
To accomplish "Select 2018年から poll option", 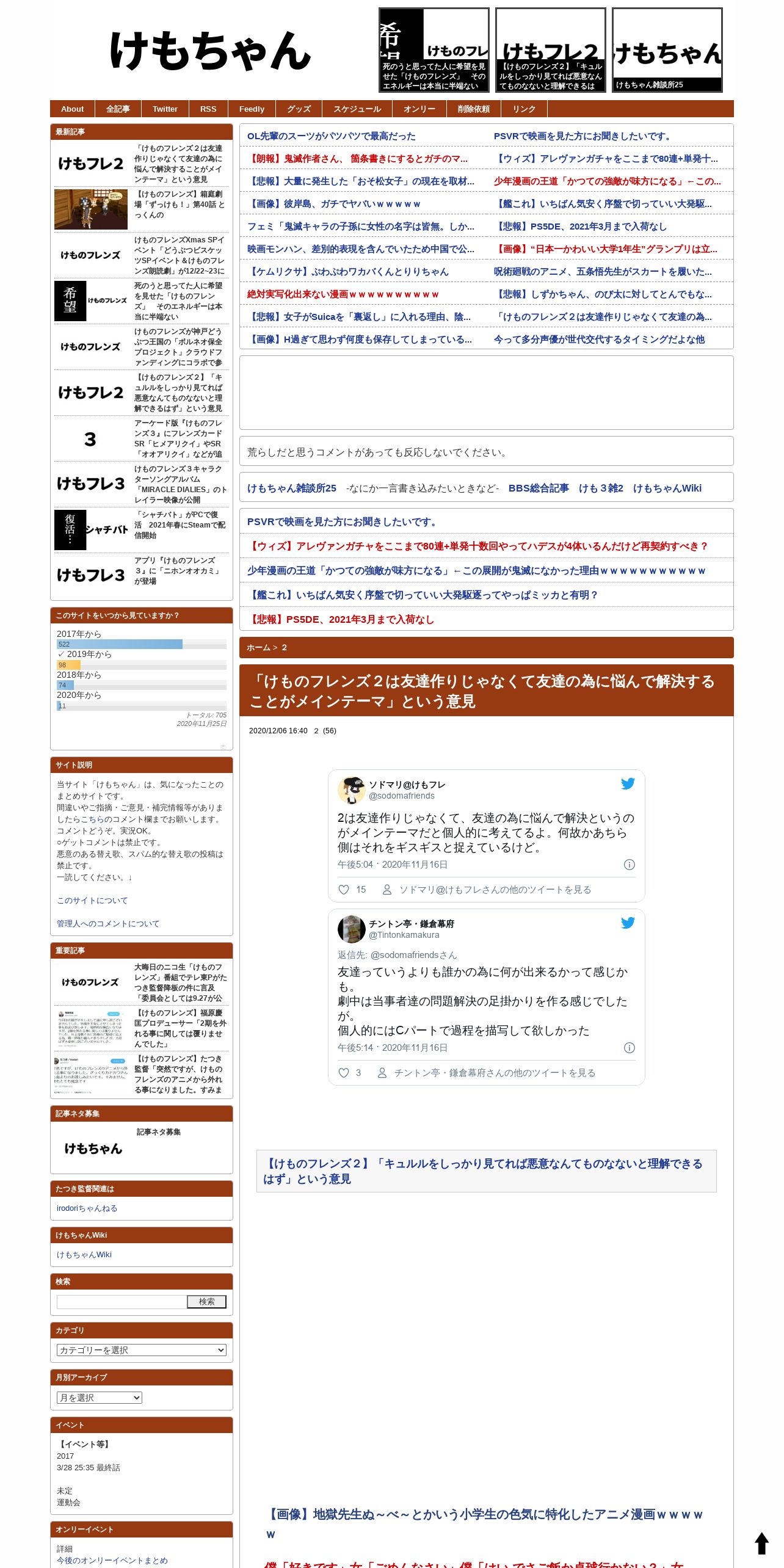I will [79, 675].
